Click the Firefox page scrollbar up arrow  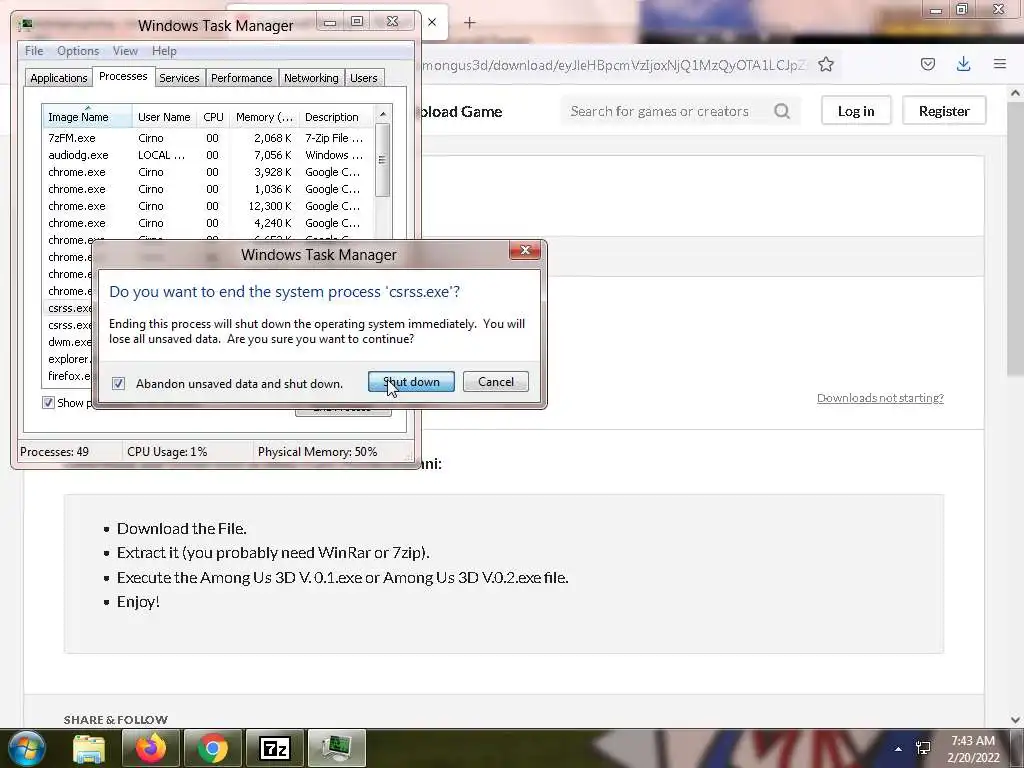pos(1015,93)
